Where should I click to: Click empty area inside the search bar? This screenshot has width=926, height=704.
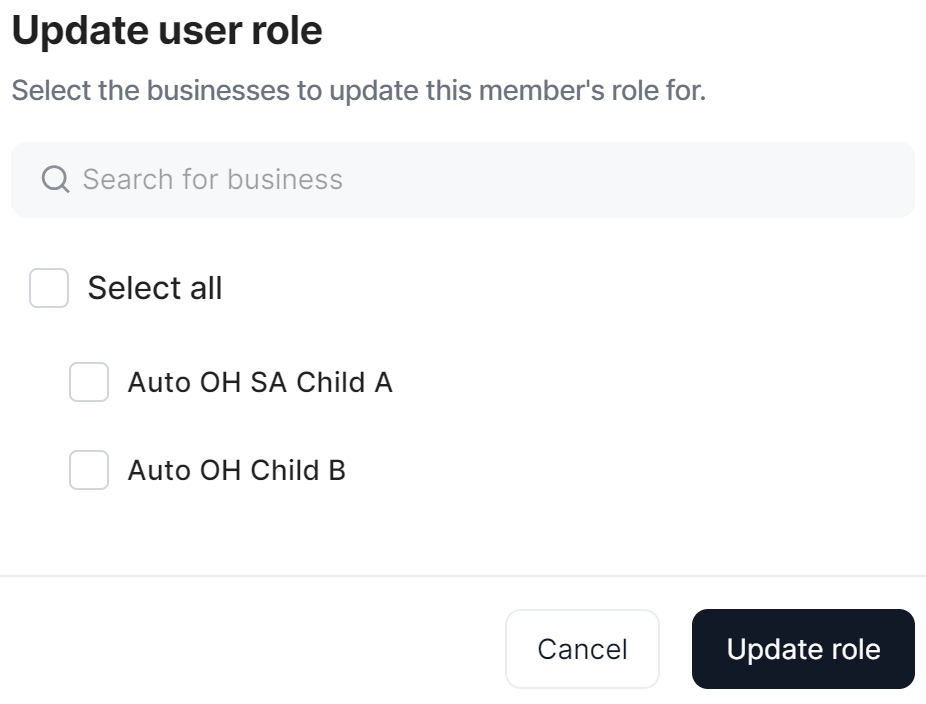click(650, 180)
